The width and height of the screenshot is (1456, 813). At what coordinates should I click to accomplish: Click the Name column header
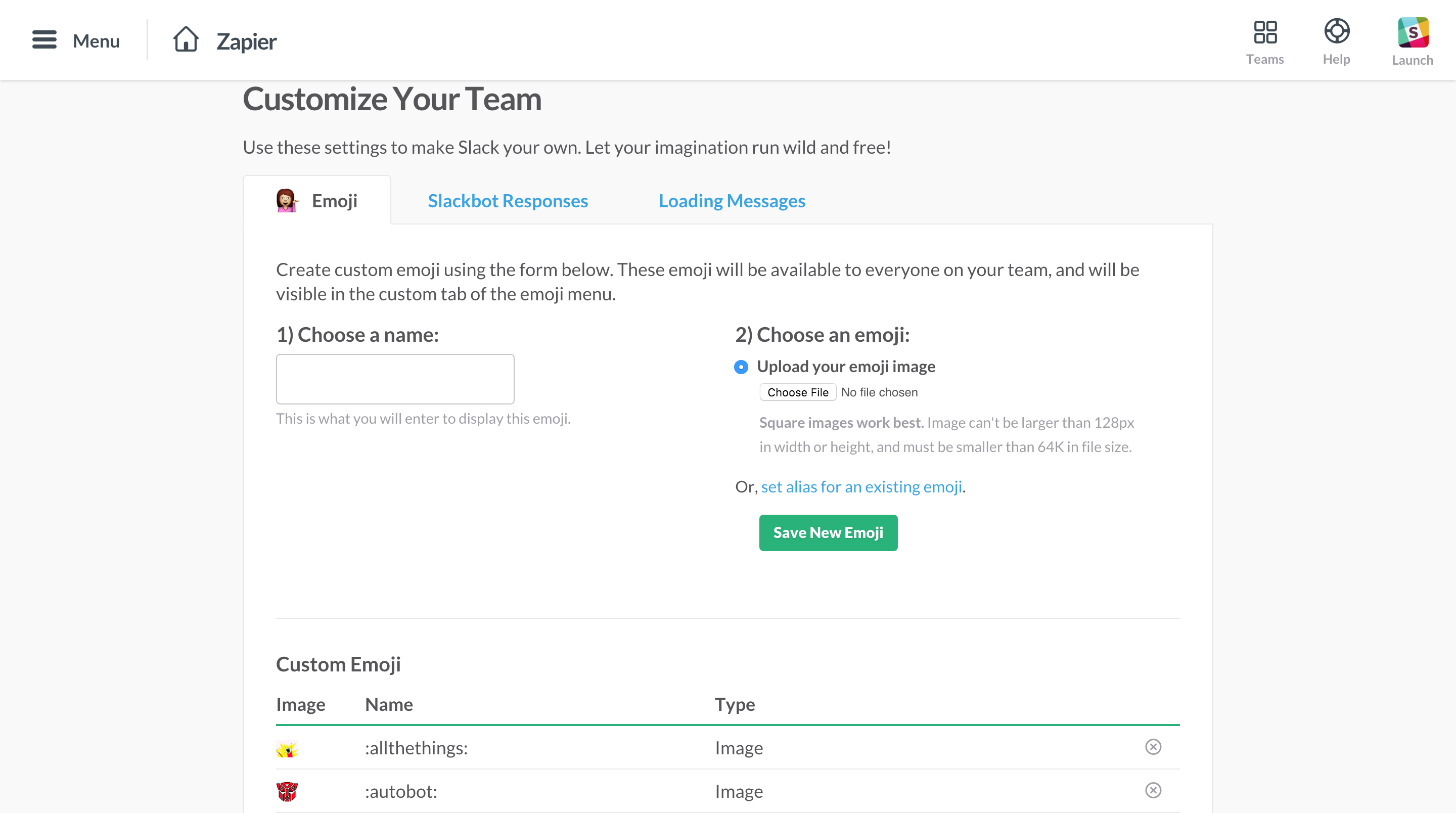click(x=389, y=704)
